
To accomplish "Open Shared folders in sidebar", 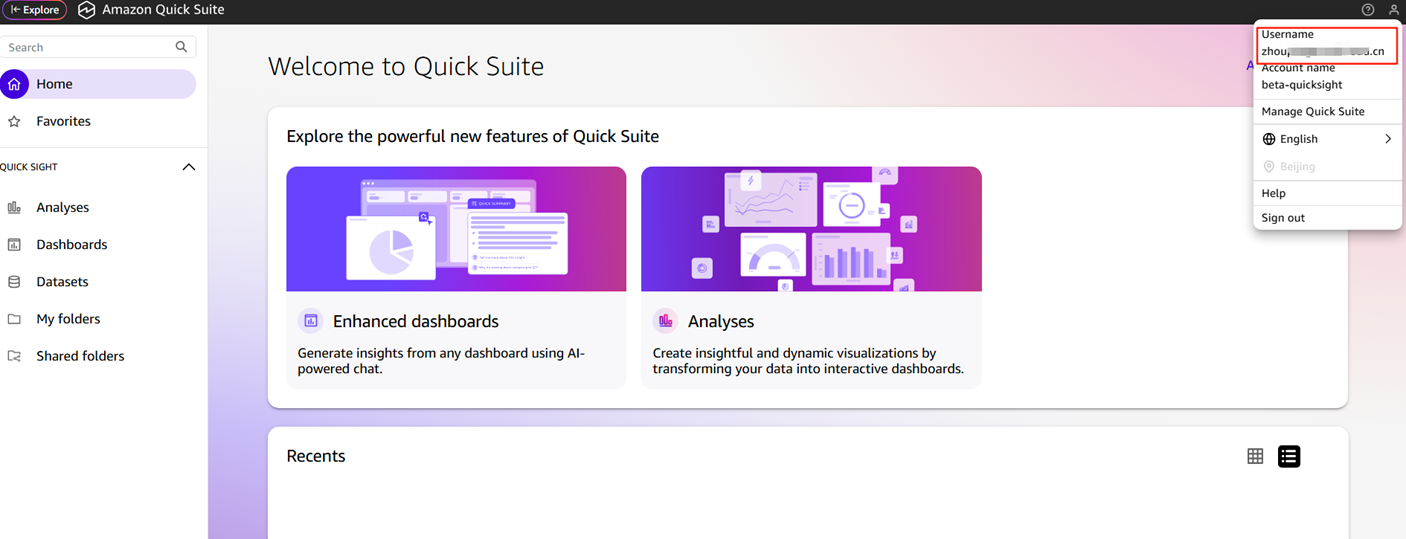I will (80, 356).
